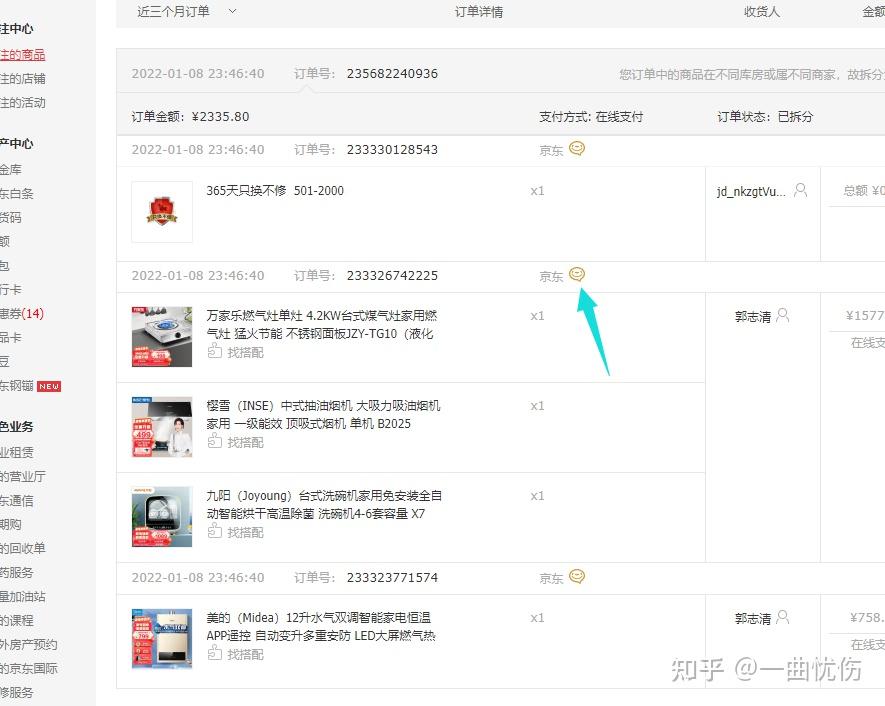This screenshot has width=885, height=706.
Task: Open chat icon for order 233326742225
Action: point(576,274)
